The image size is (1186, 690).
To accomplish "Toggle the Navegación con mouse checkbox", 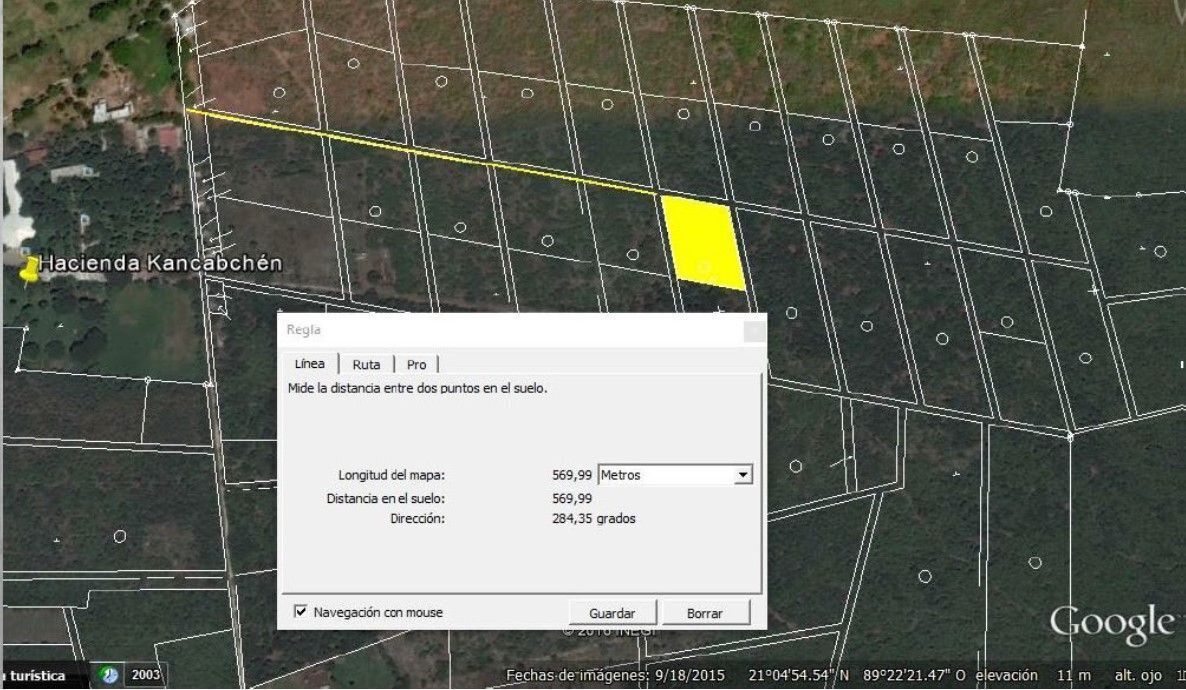I will click(x=301, y=612).
